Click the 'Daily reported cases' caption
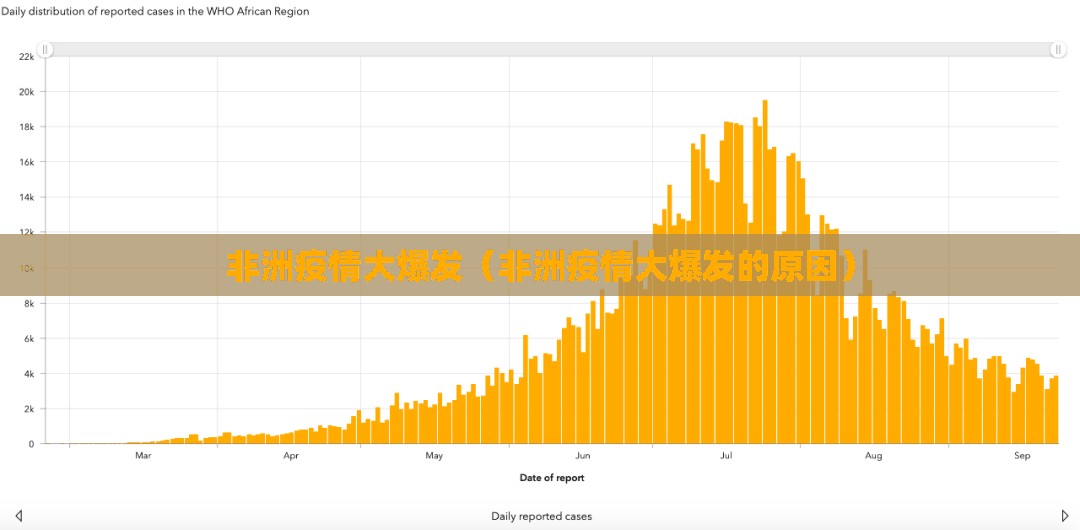The width and height of the screenshot is (1080, 530). click(541, 516)
